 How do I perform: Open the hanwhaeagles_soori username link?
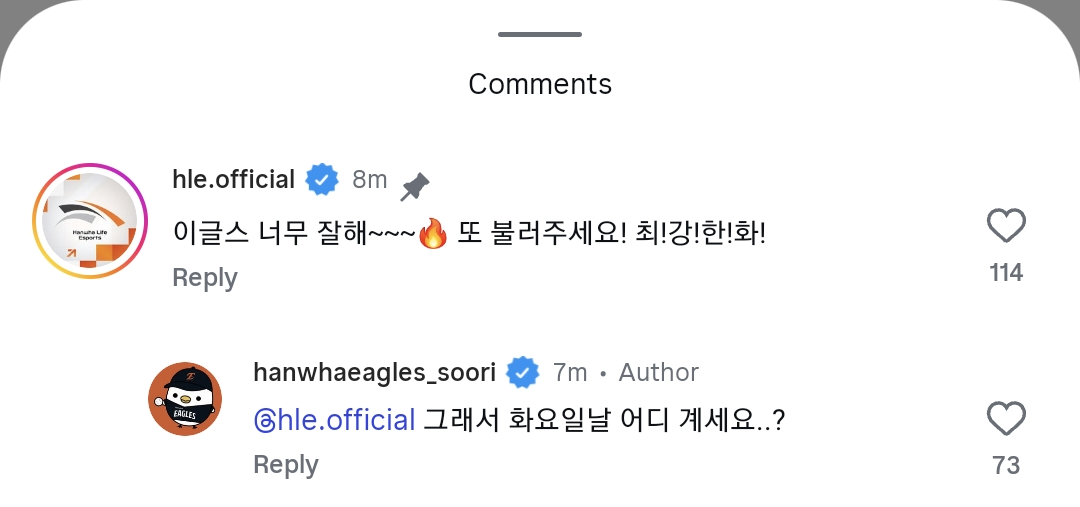(375, 373)
